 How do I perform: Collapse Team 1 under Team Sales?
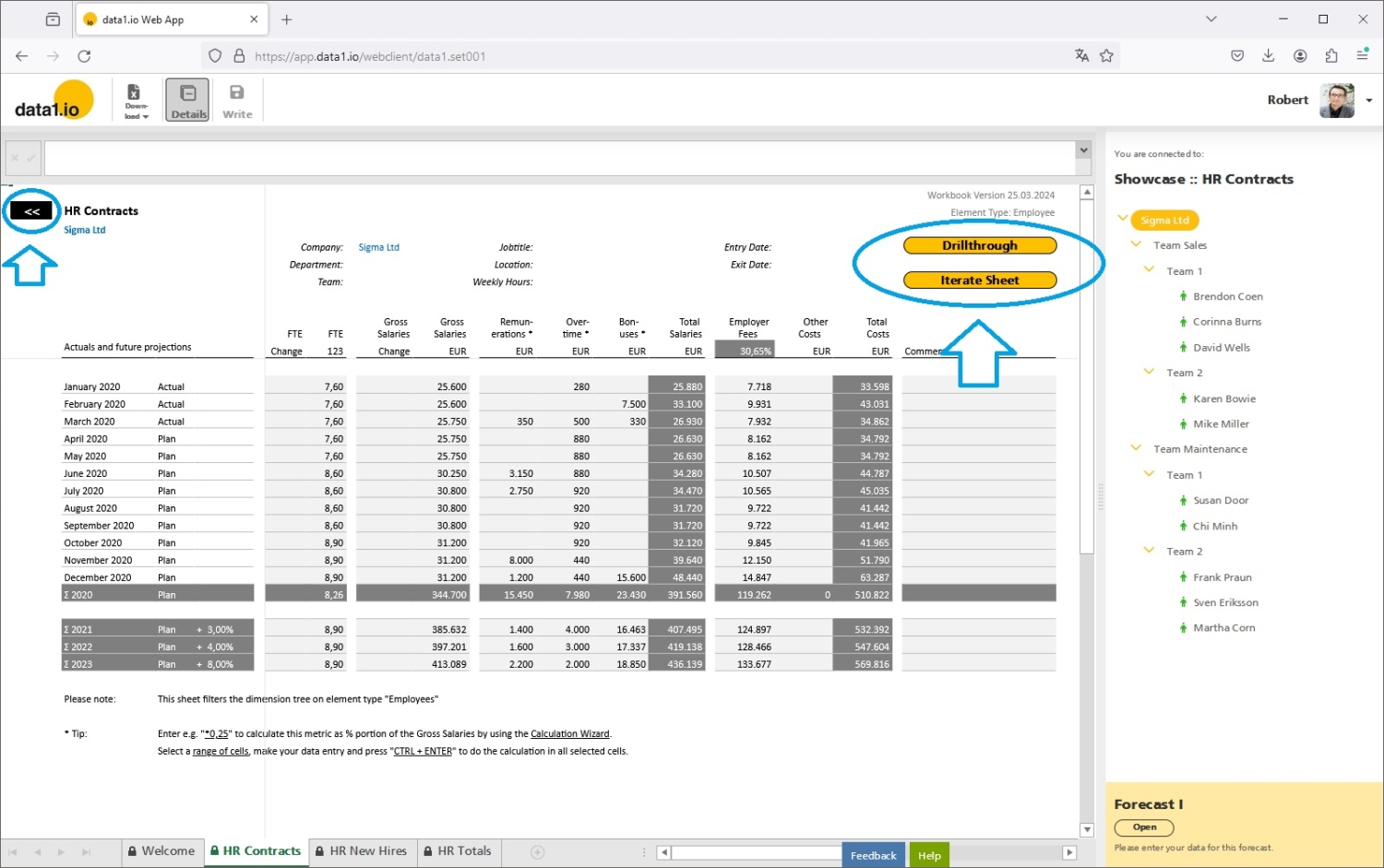(x=1149, y=269)
